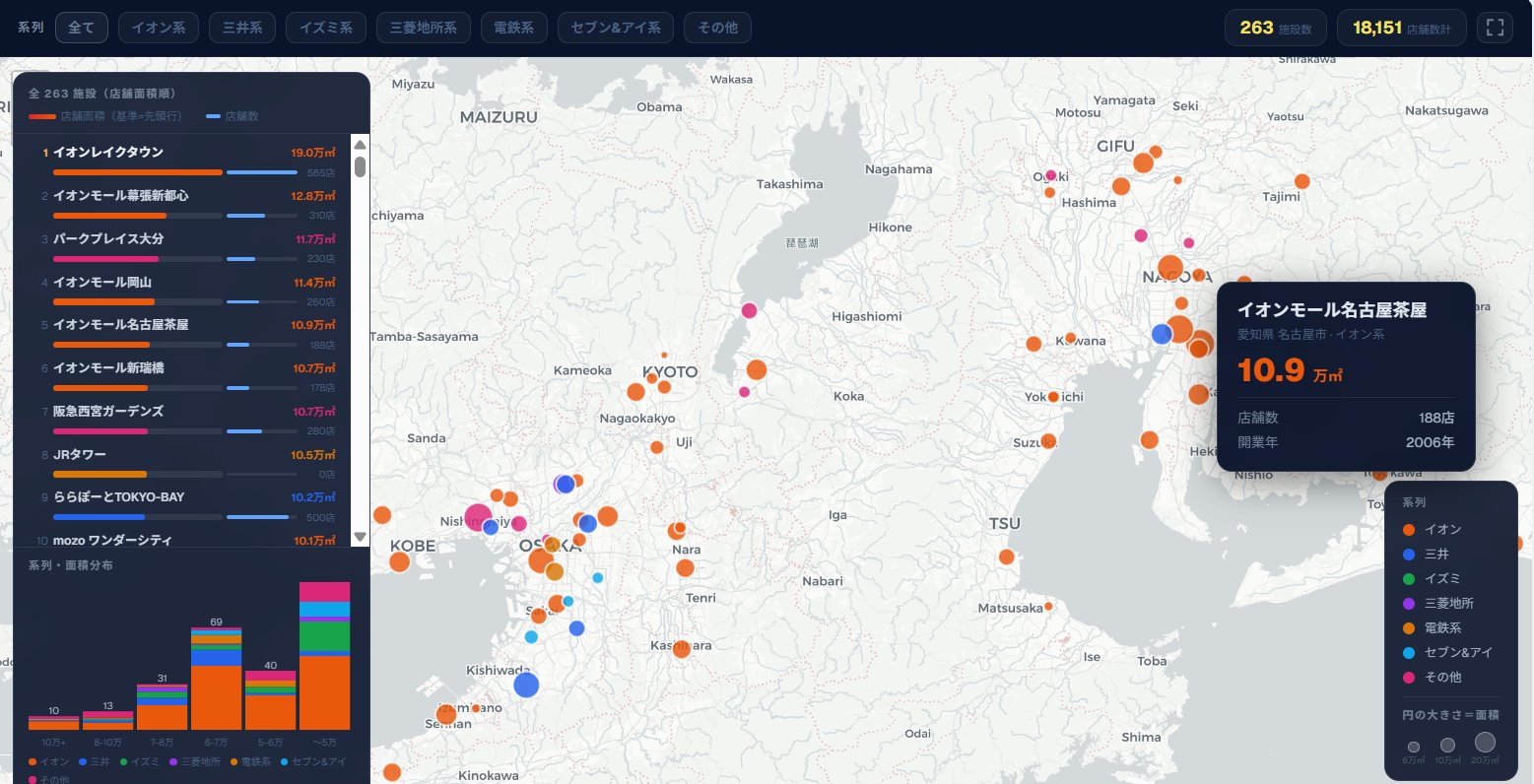The image size is (1534, 784).
Task: Click the その他 pink swatch in map legend
Action: [1409, 678]
